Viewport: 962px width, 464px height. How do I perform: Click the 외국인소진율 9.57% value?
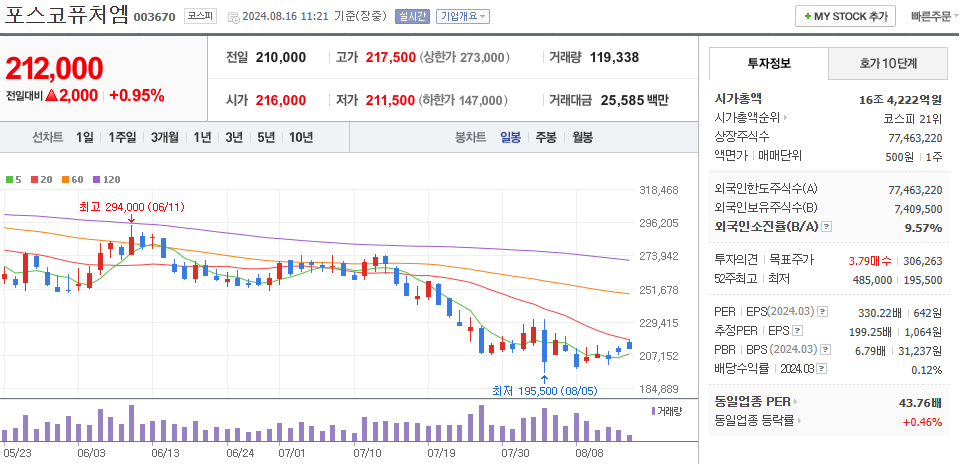point(923,228)
